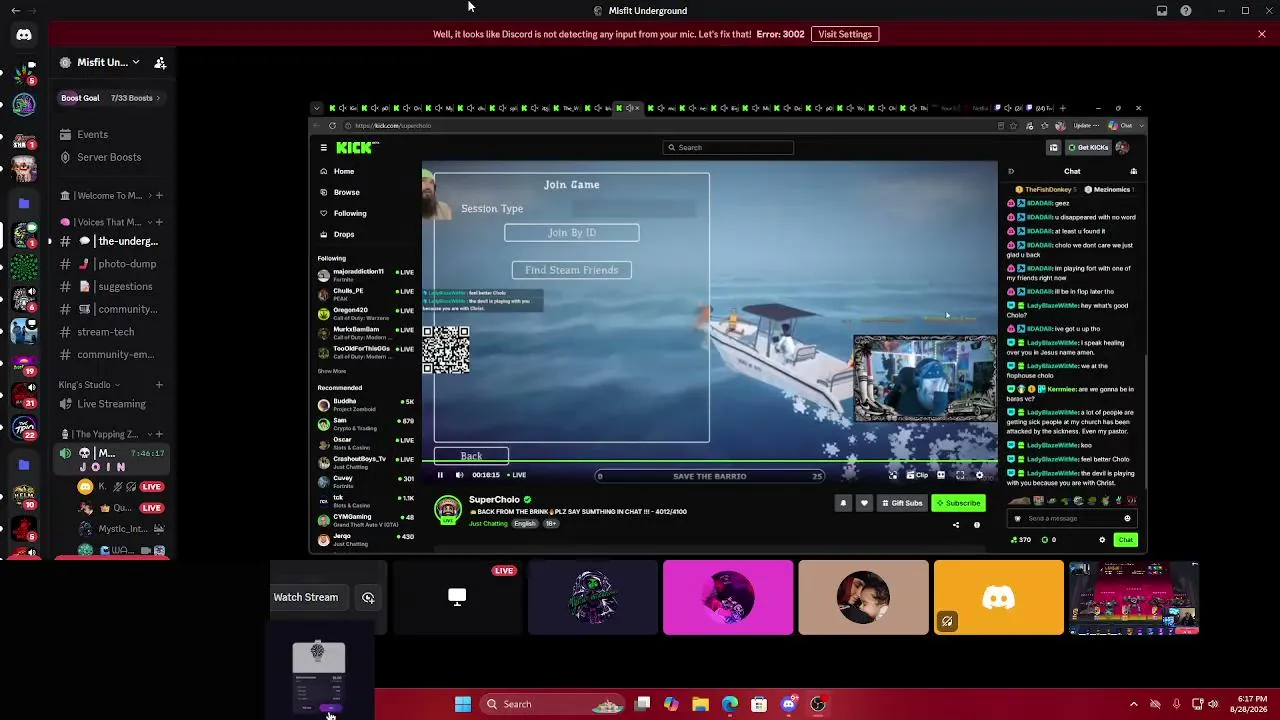Open the invite people icon beside server name
The width and height of the screenshot is (1280, 720).
click(160, 63)
